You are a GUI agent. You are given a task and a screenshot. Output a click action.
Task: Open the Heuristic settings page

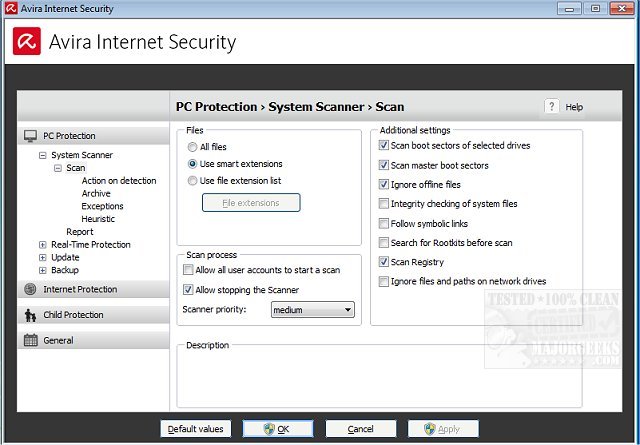[x=98, y=219]
